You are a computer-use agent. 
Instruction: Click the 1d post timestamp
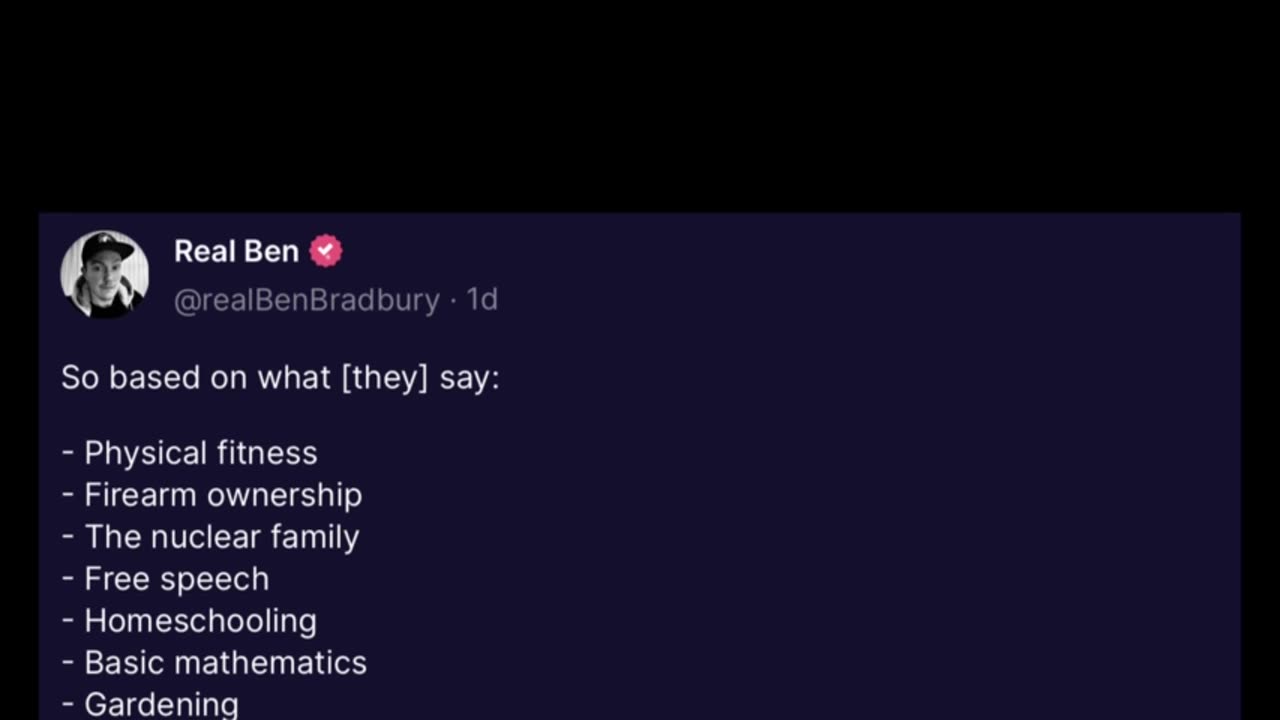(482, 300)
